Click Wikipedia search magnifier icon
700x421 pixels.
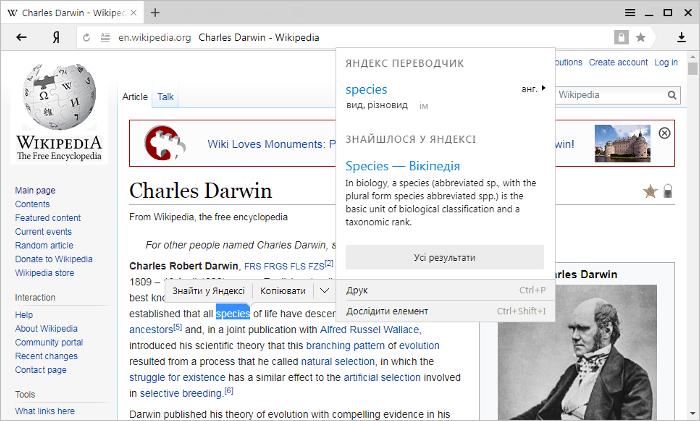(x=672, y=95)
